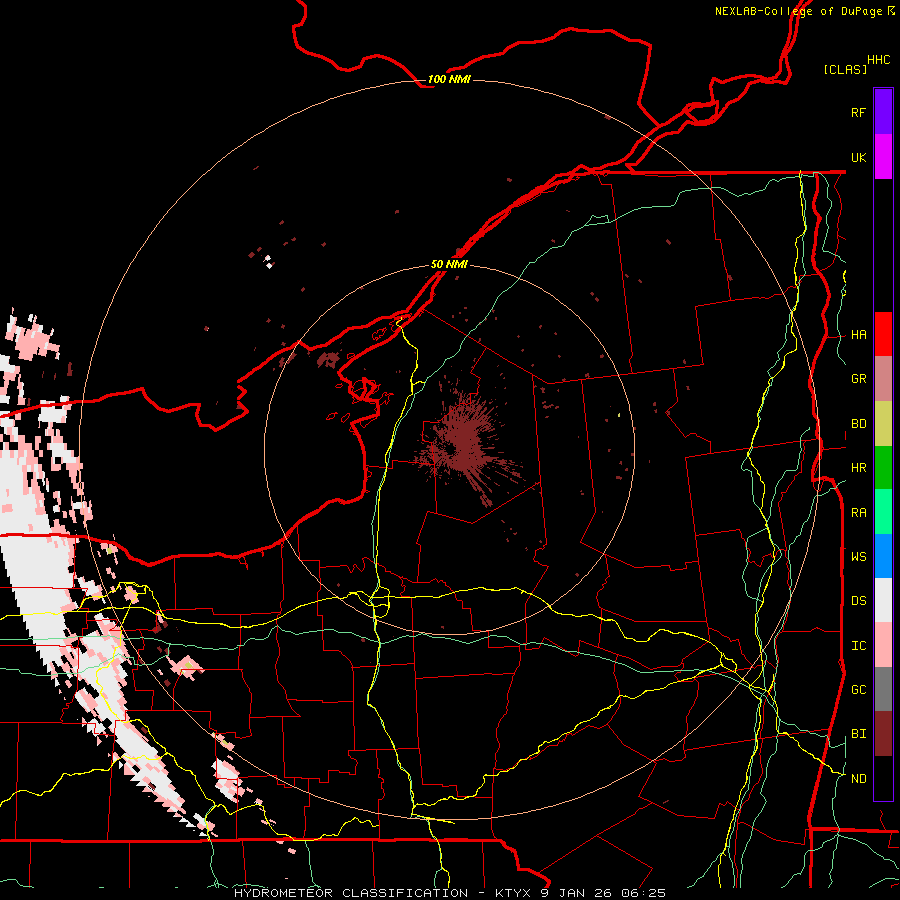900x900 pixels.
Task: Click the white DS legend swatch
Action: click(x=883, y=600)
